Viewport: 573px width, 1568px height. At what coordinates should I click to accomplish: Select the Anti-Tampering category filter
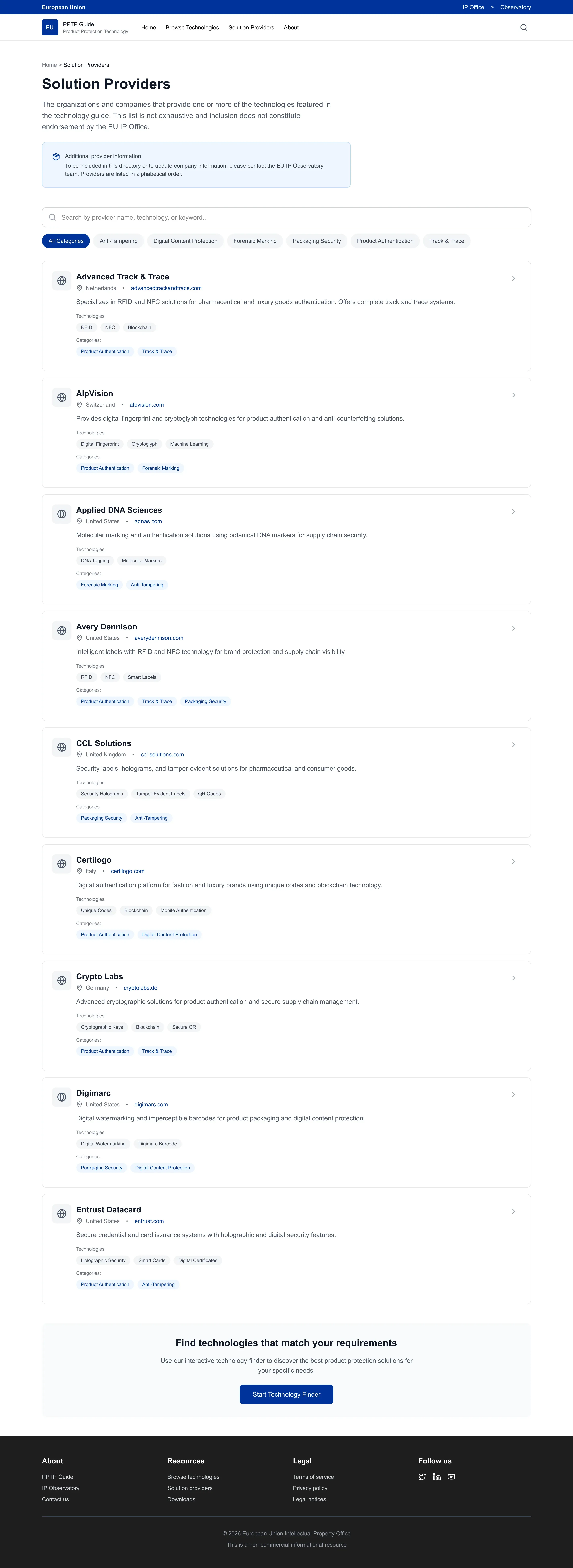pyautogui.click(x=118, y=240)
